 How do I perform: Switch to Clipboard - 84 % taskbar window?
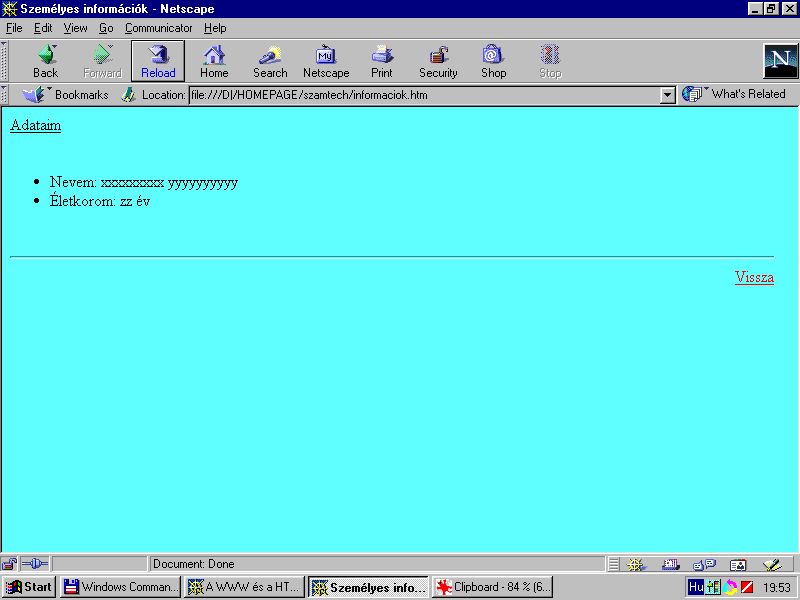point(493,587)
